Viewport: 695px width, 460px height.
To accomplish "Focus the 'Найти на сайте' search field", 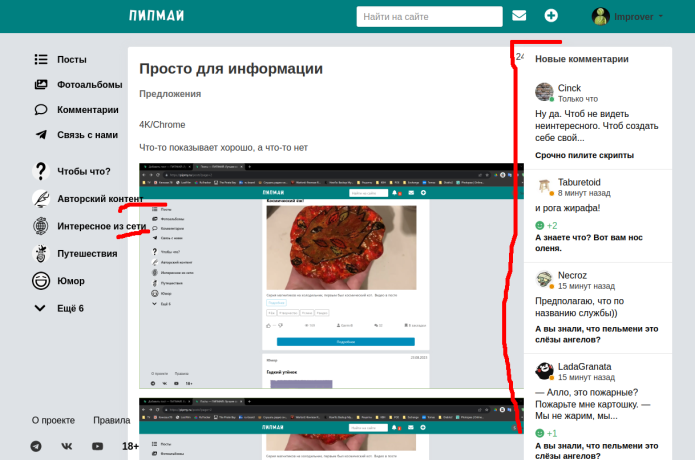I will click(429, 16).
